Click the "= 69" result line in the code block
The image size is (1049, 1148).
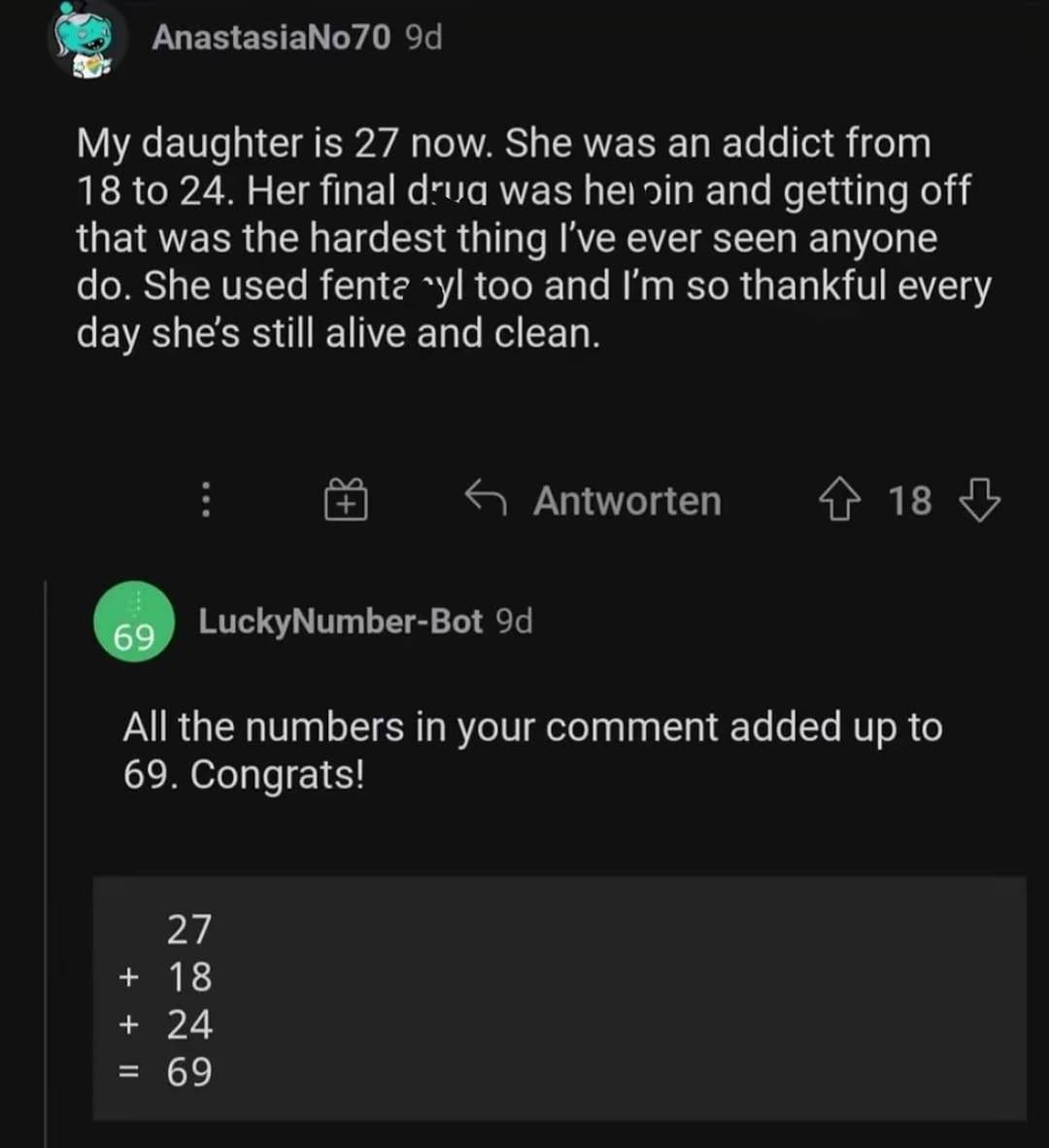[x=166, y=1072]
